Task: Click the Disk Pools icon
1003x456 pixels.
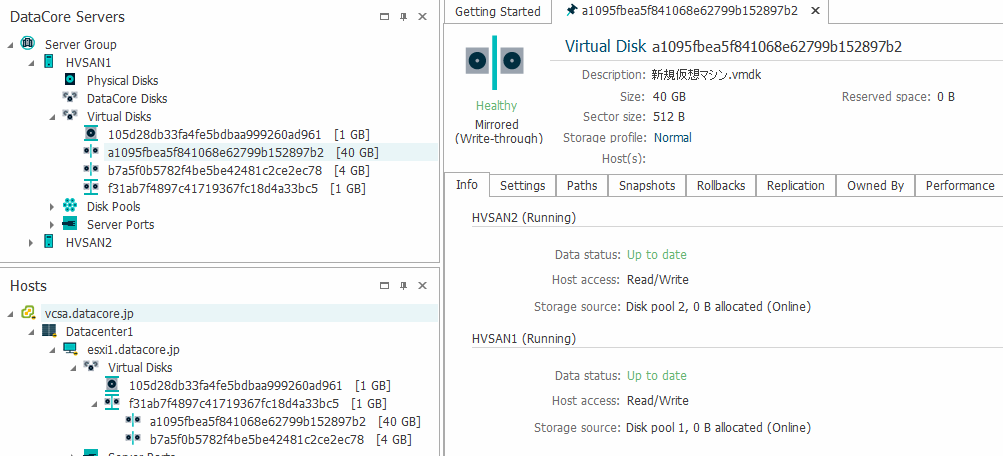Action: point(70,206)
